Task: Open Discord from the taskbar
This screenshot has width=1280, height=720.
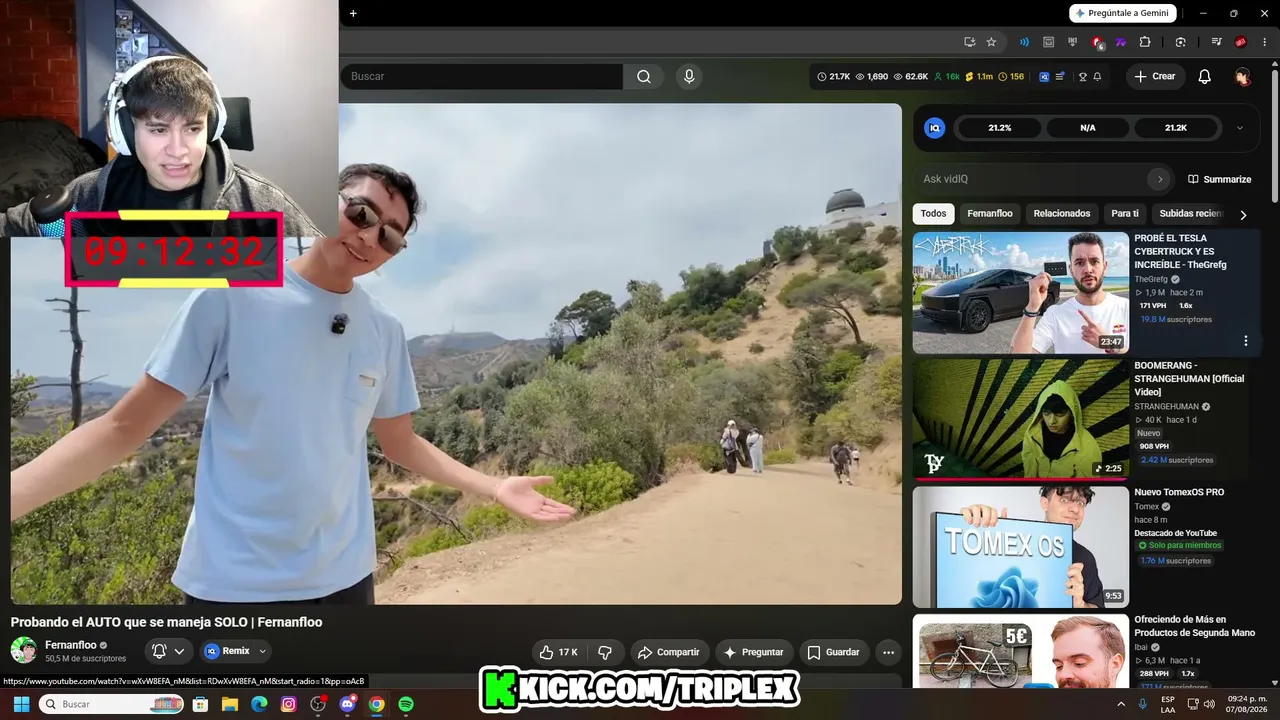Action: pyautogui.click(x=347, y=704)
